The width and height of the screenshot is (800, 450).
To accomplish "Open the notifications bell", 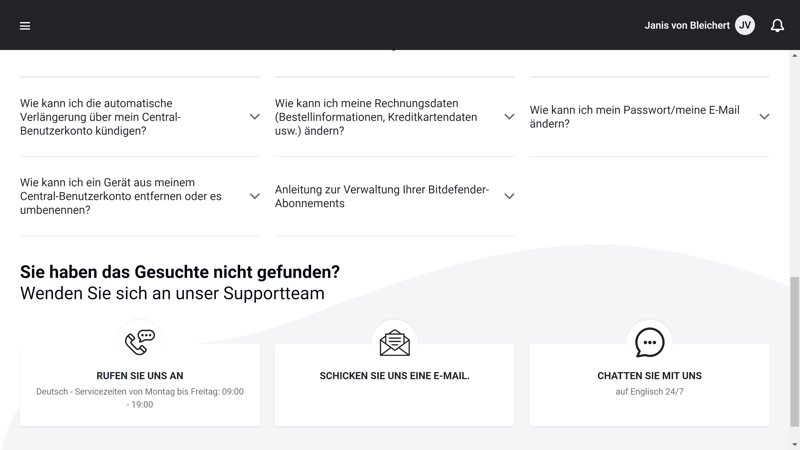I will [777, 26].
